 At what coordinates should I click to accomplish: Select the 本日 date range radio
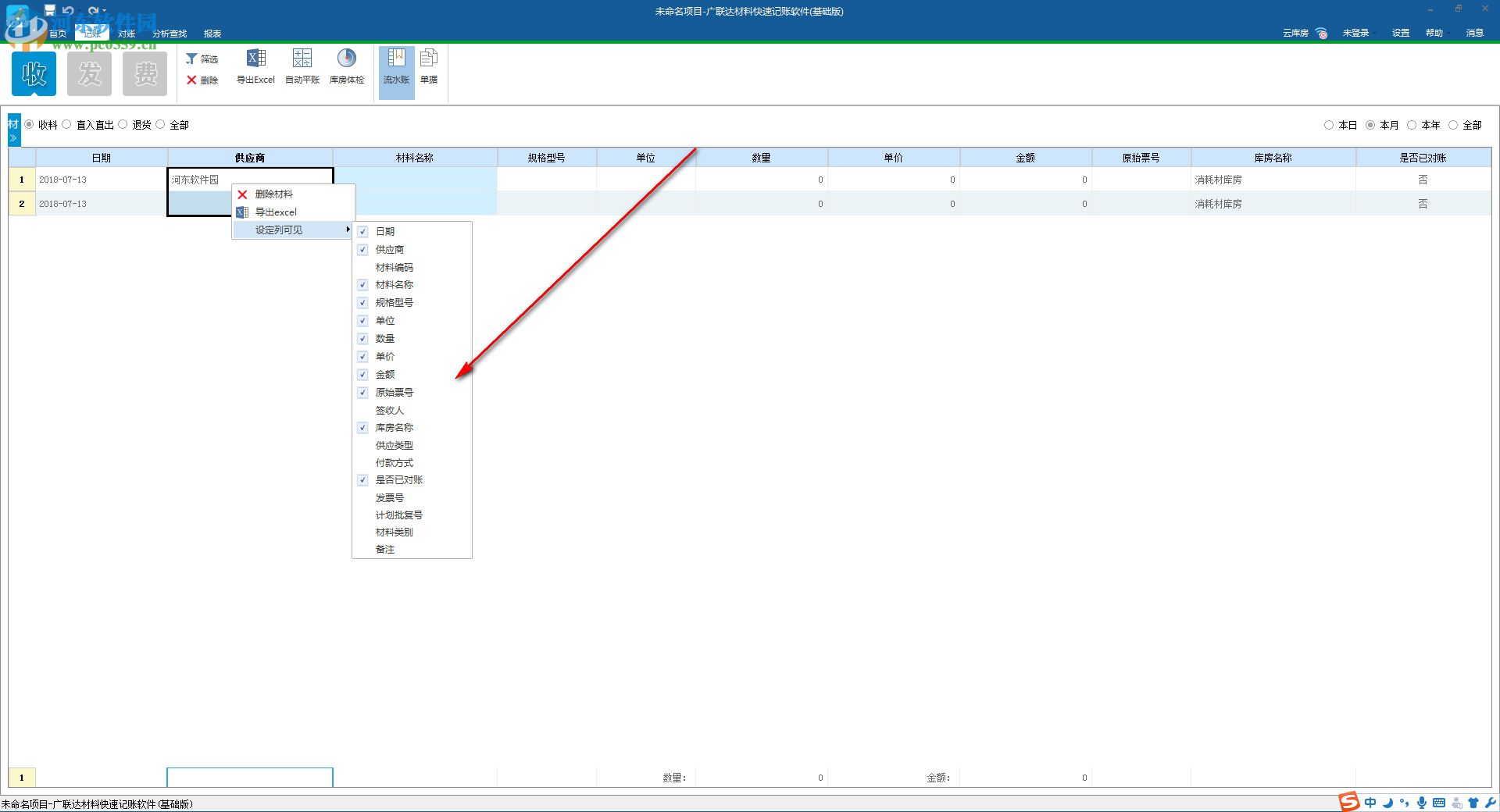coord(1329,125)
